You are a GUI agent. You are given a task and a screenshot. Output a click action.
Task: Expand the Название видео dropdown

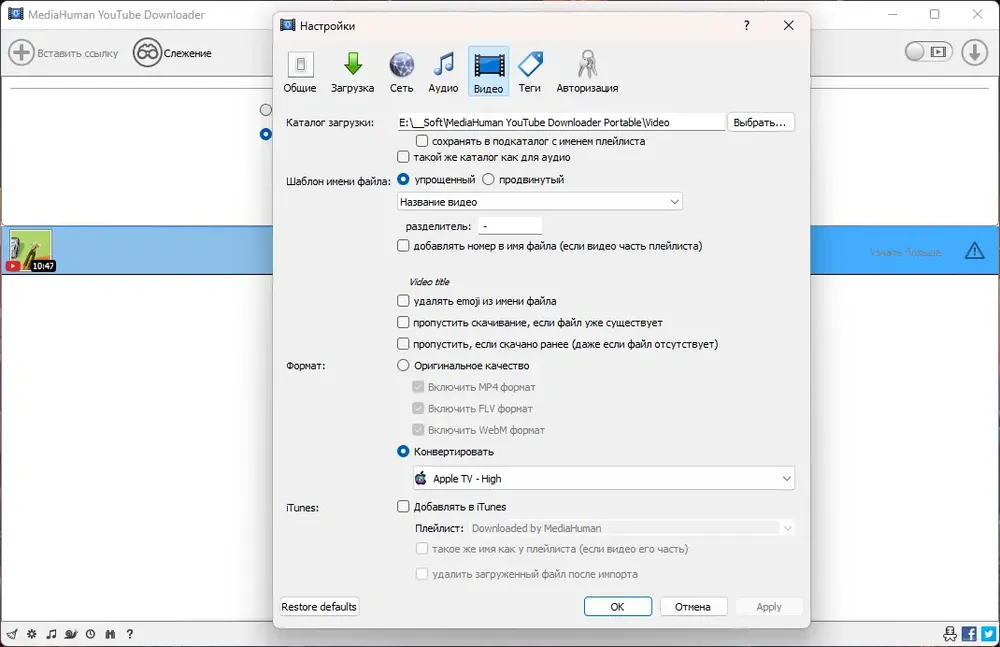[x=540, y=202]
